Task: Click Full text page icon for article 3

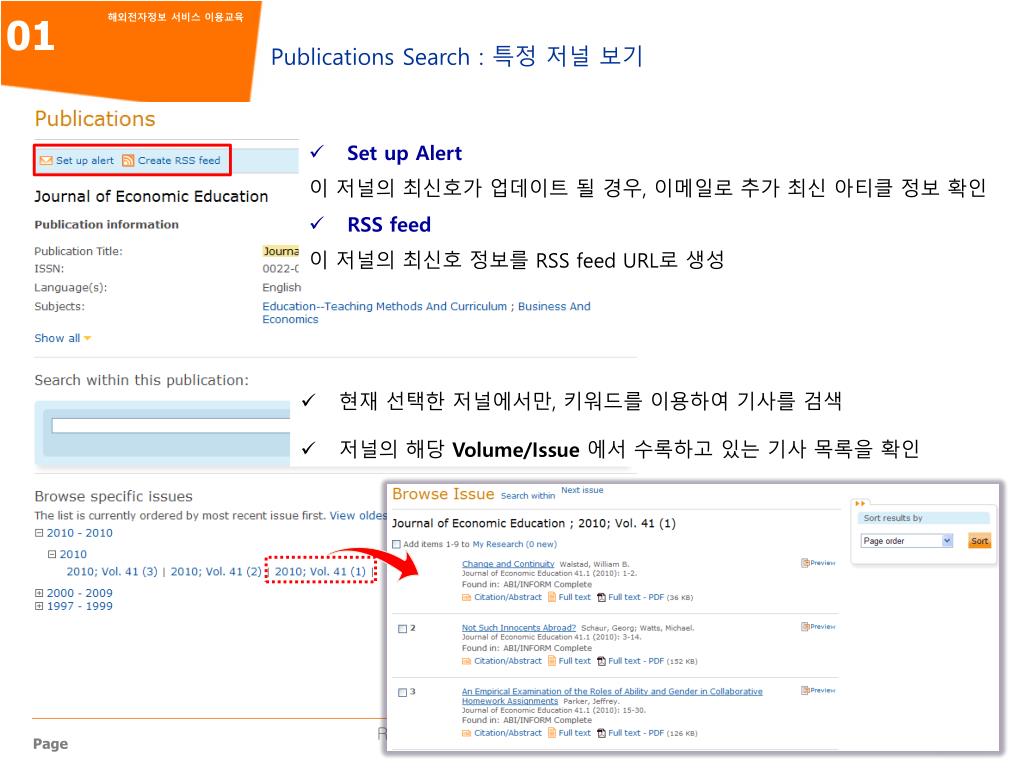Action: pyautogui.click(x=552, y=733)
